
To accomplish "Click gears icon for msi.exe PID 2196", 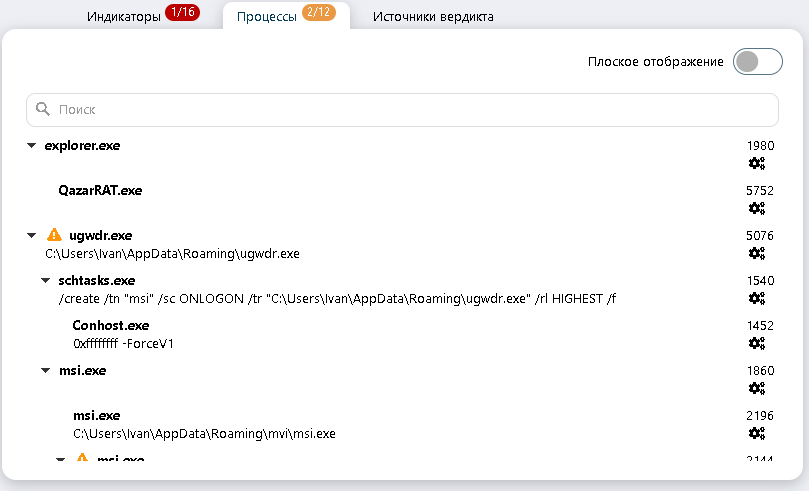I will pyautogui.click(x=757, y=433).
